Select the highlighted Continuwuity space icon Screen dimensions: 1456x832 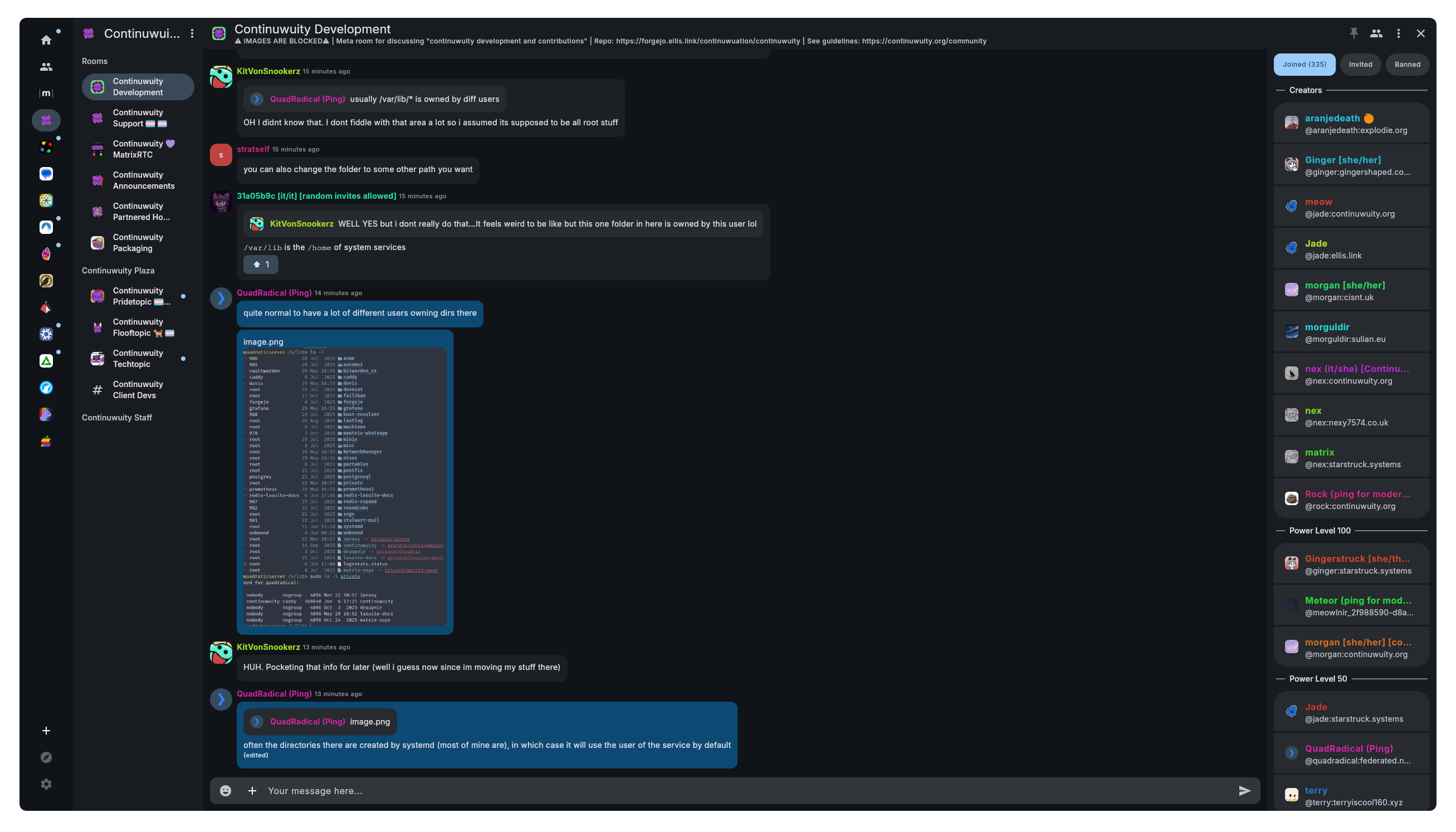coord(46,120)
